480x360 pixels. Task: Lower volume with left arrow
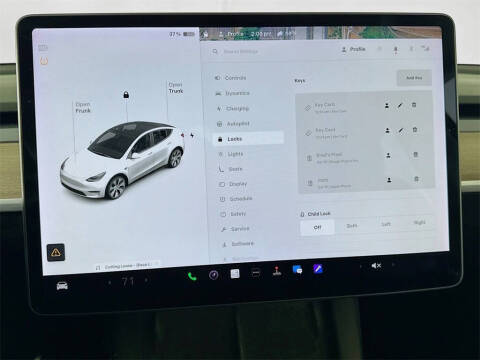[360, 266]
